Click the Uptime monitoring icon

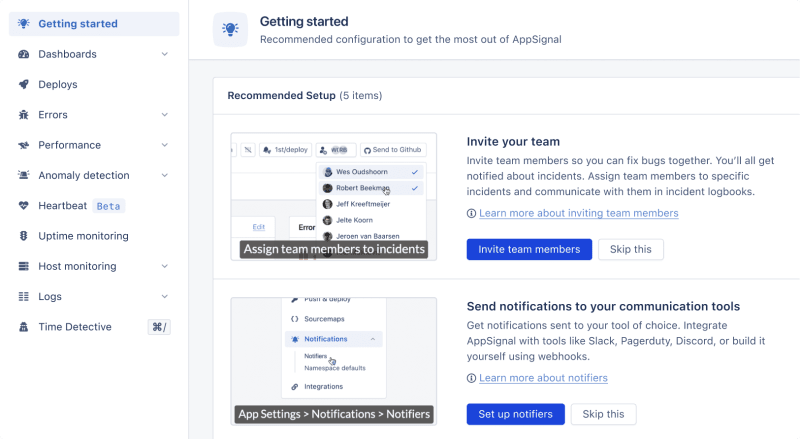tap(24, 236)
